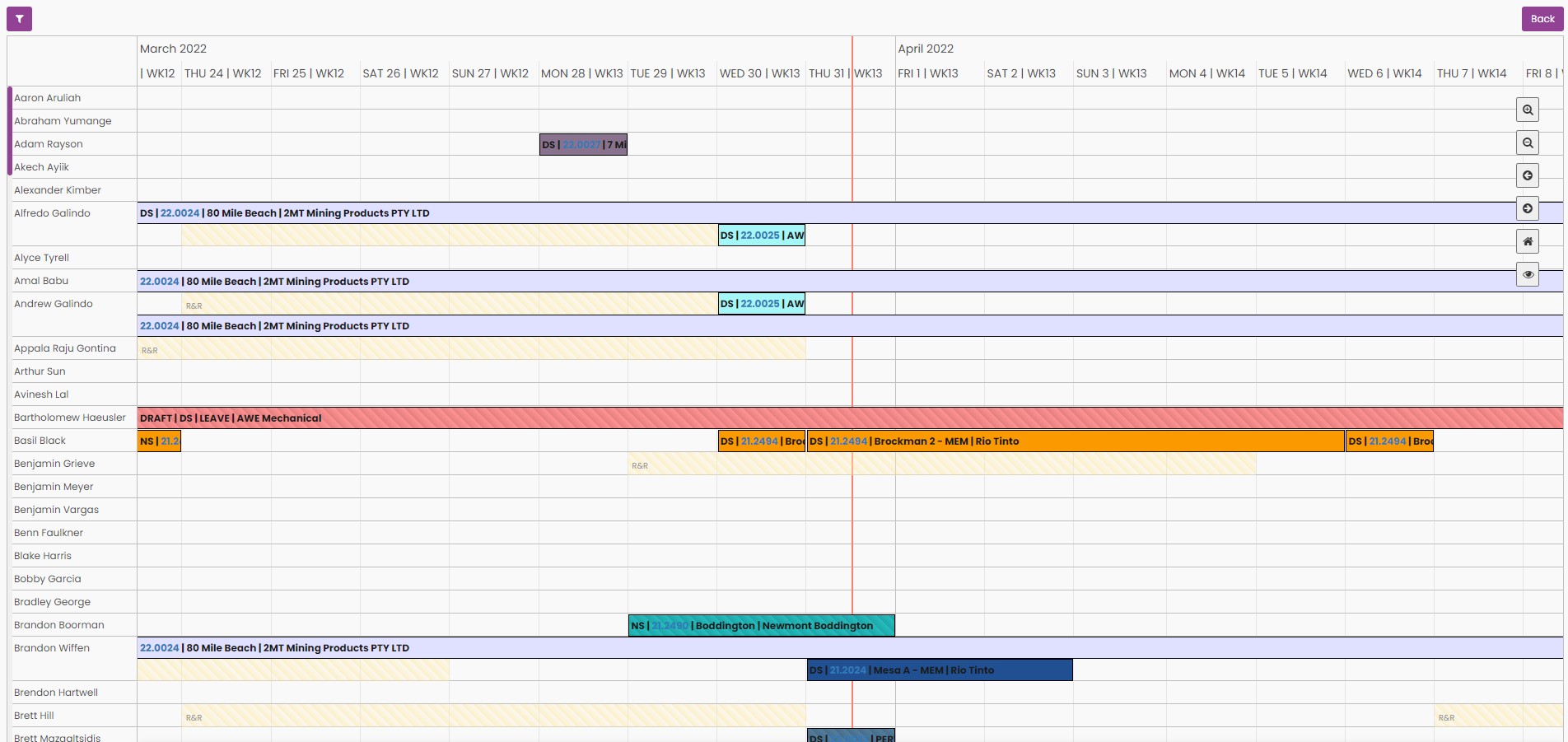
Task: Select employee Brendon Hartwell
Action: [x=56, y=693]
